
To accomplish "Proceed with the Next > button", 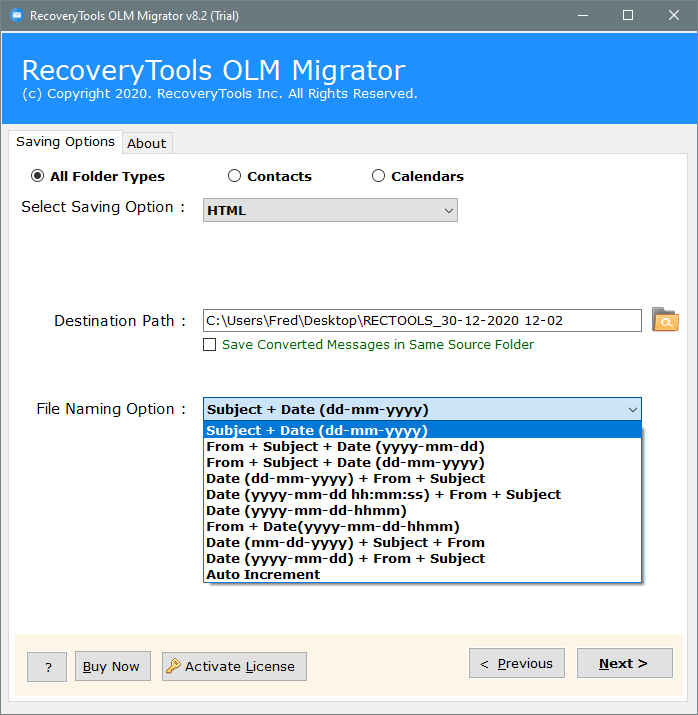I will tap(625, 663).
